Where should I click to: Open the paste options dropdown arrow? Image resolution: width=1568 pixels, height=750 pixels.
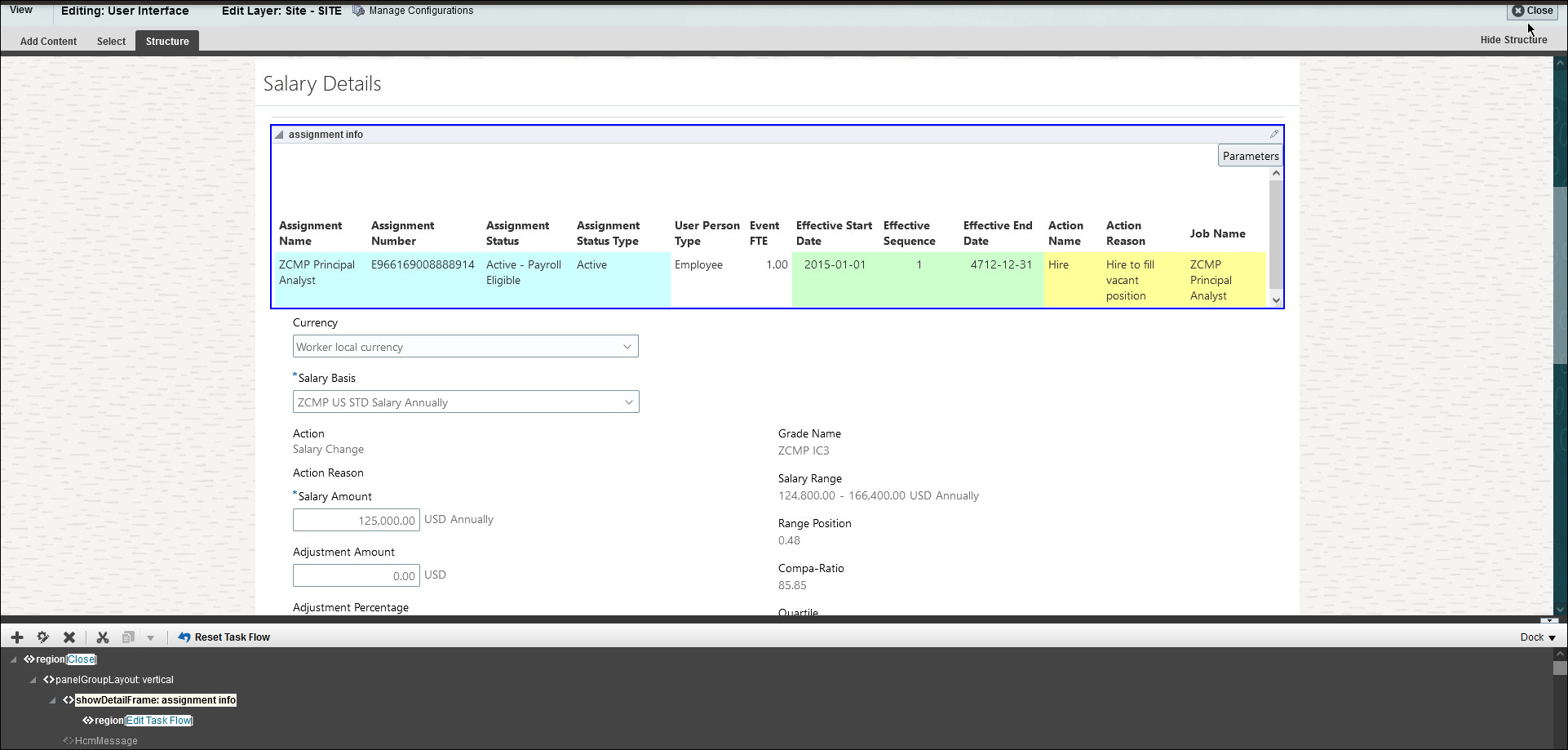pyautogui.click(x=151, y=638)
